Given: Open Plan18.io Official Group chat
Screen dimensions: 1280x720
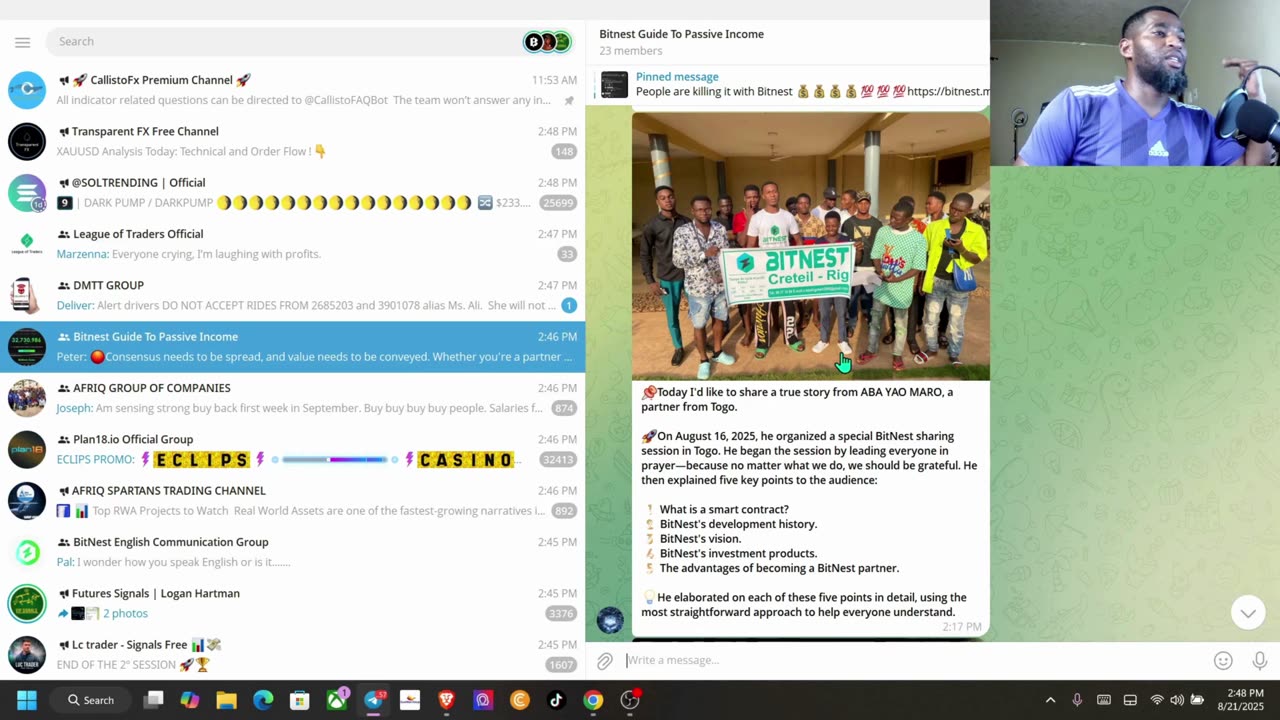Looking at the screenshot, I should click(x=292, y=449).
